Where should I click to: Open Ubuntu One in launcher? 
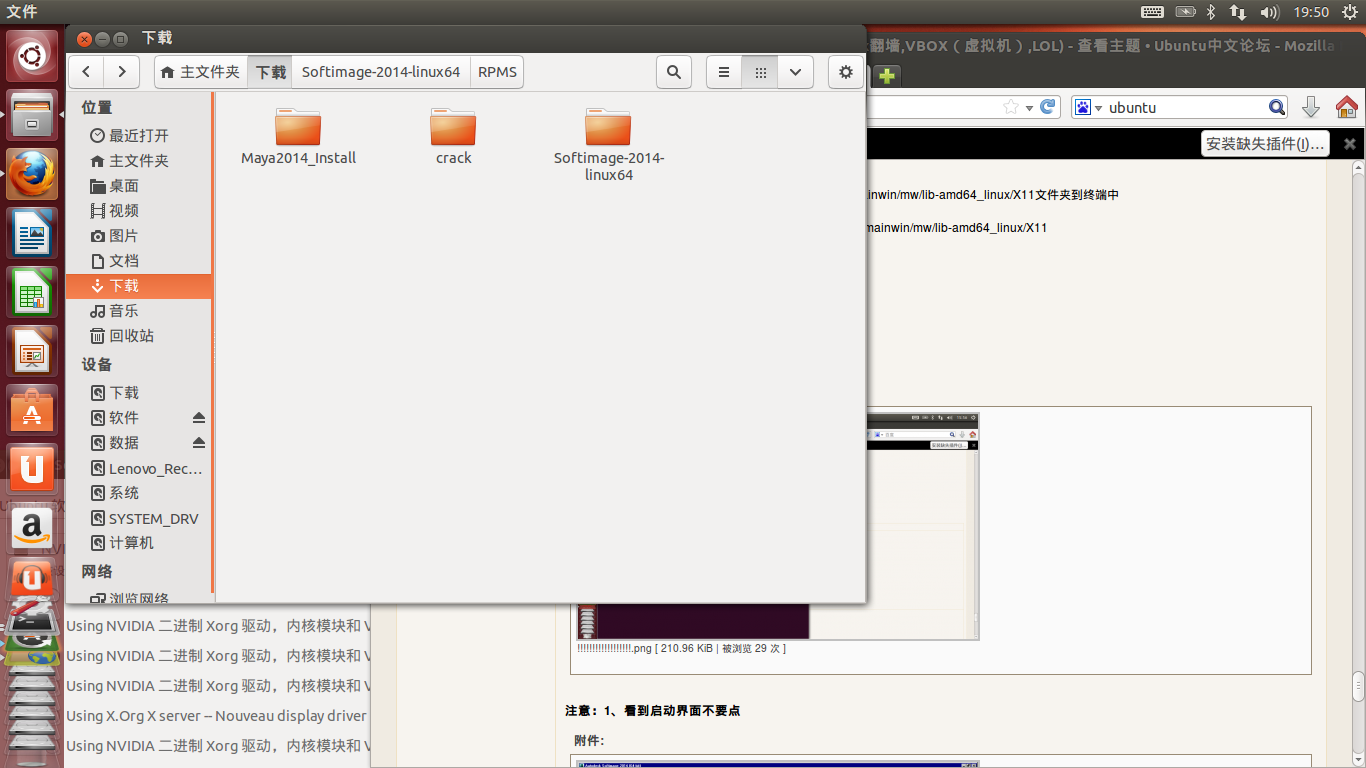coord(32,469)
